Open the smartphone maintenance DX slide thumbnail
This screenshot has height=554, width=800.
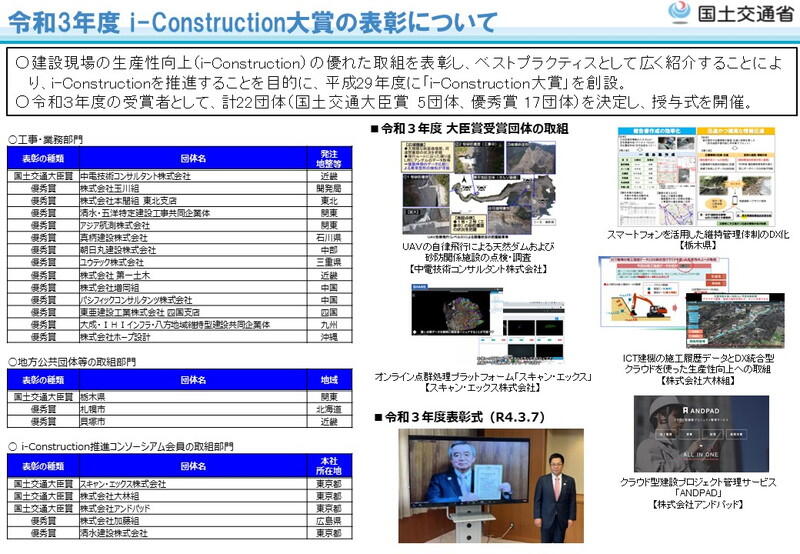pyautogui.click(x=696, y=177)
